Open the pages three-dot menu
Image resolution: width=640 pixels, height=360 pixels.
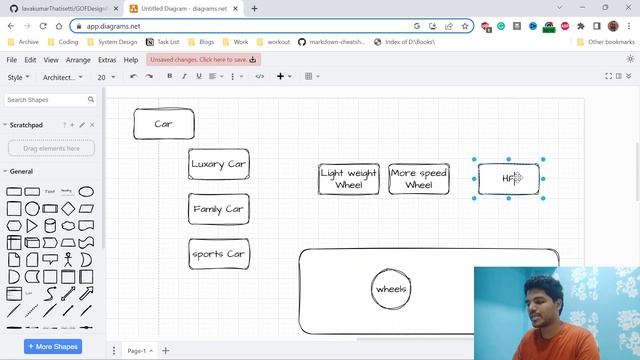pos(114,351)
